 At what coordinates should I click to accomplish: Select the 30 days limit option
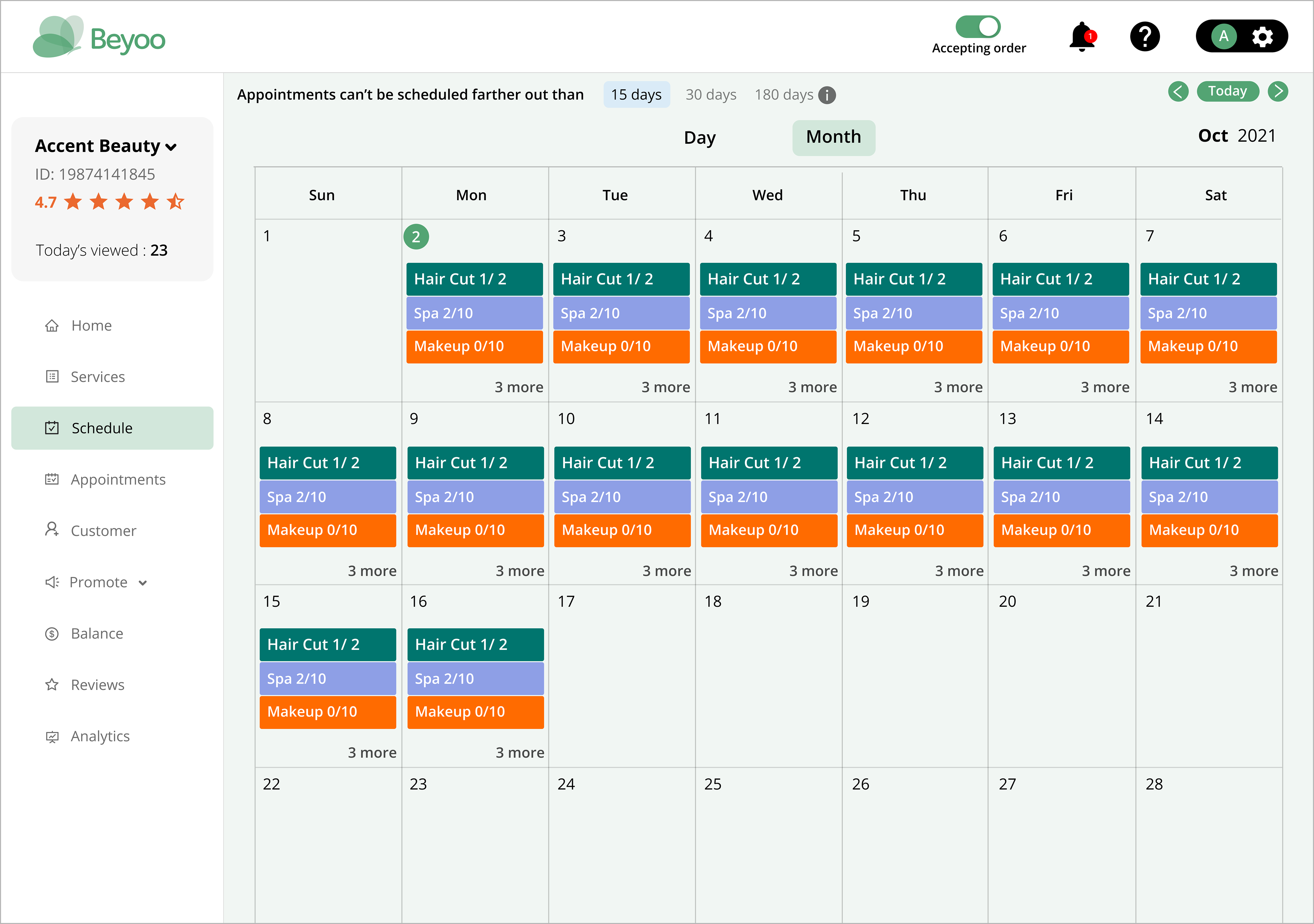pyautogui.click(x=711, y=94)
